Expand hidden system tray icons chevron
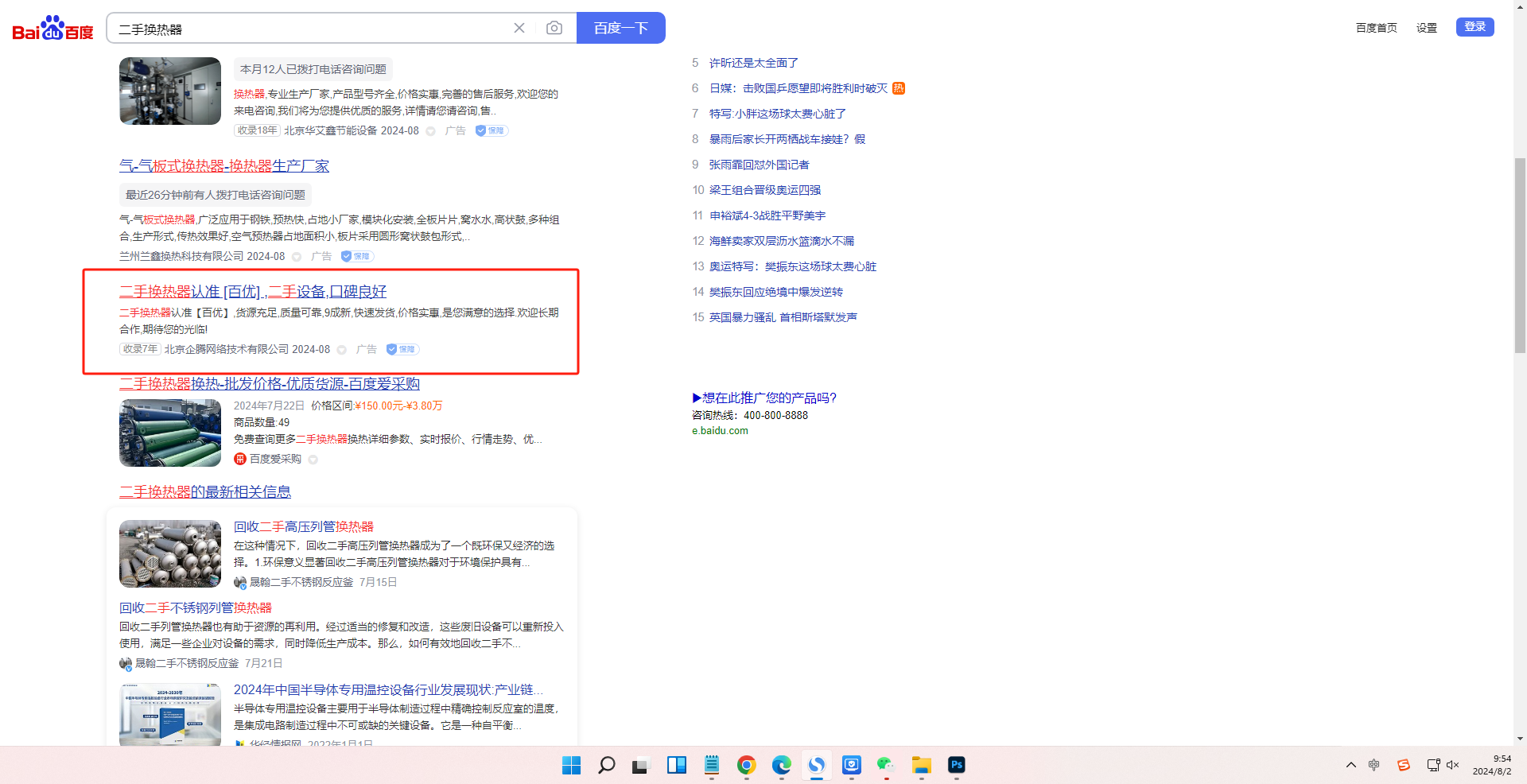Viewport: 1527px width, 784px height. 1351,765
